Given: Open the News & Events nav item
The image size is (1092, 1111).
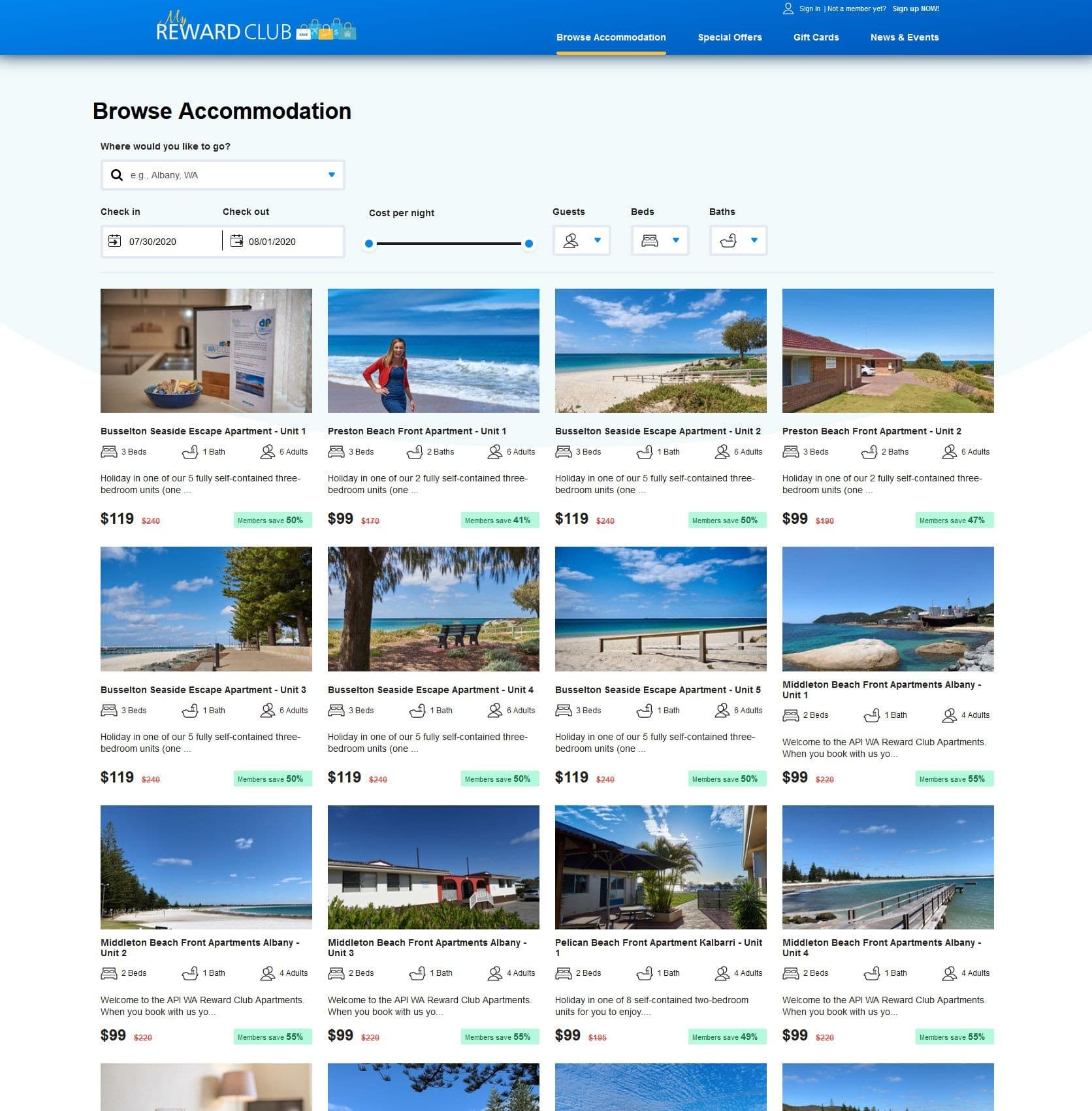Looking at the screenshot, I should click(x=905, y=37).
